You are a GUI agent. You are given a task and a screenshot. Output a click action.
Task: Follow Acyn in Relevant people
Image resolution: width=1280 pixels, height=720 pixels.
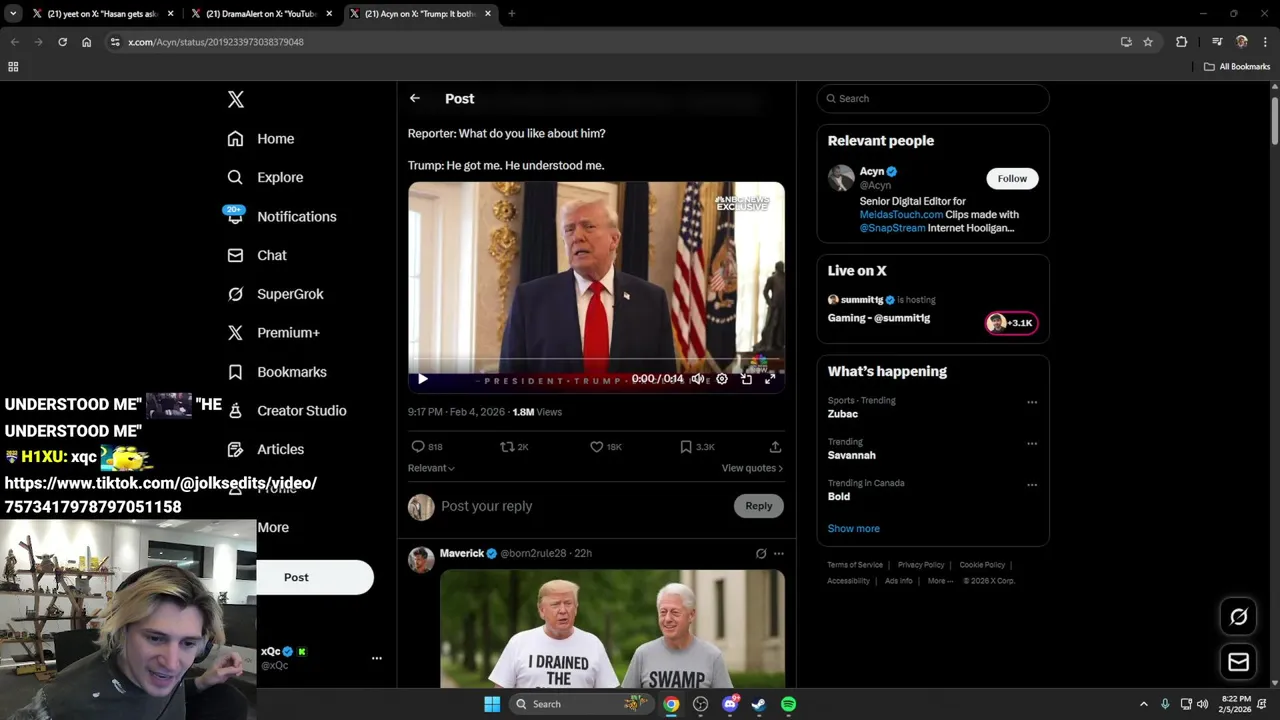[1012, 178]
